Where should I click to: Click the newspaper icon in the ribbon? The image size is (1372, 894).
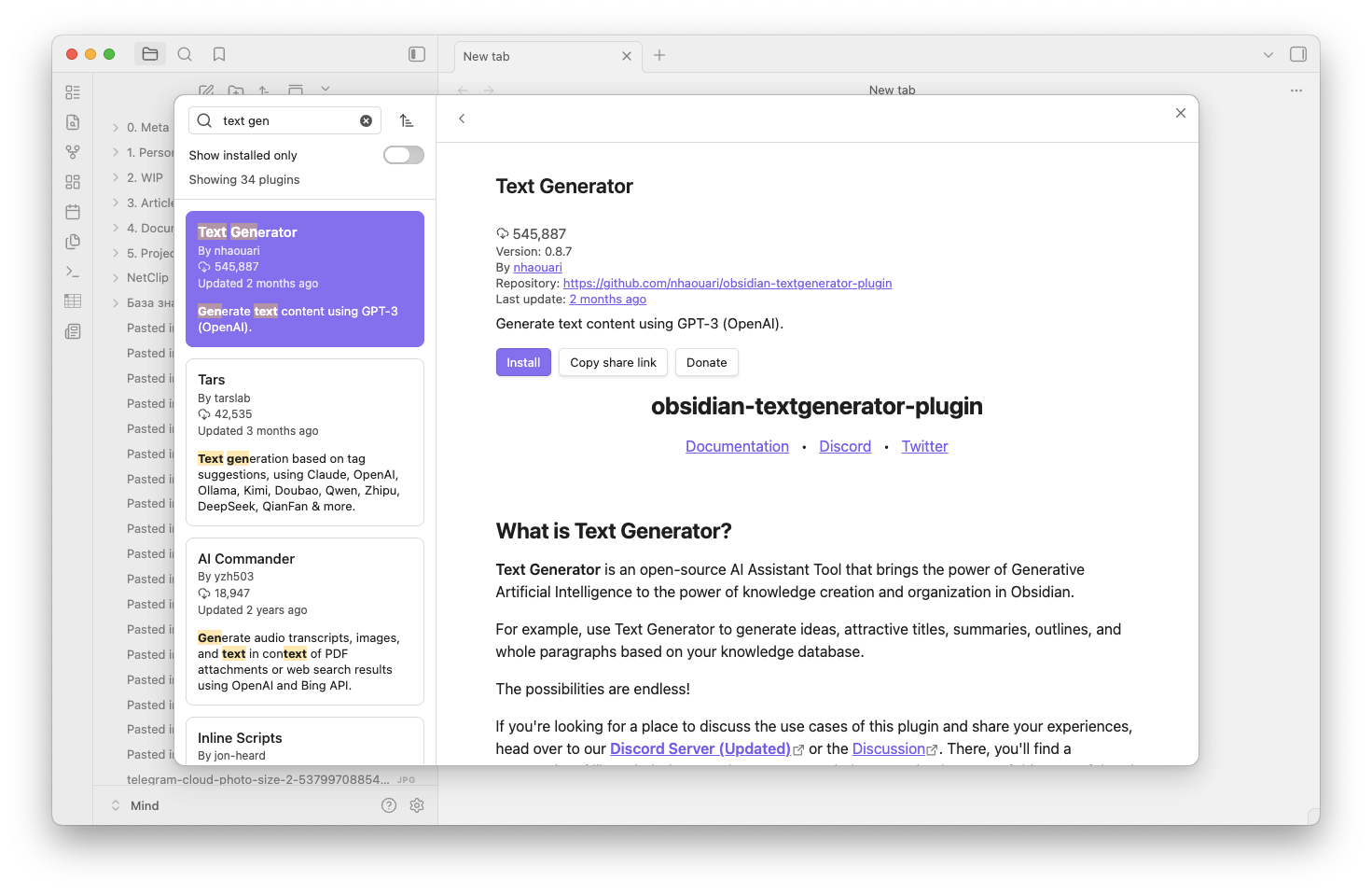click(x=73, y=331)
